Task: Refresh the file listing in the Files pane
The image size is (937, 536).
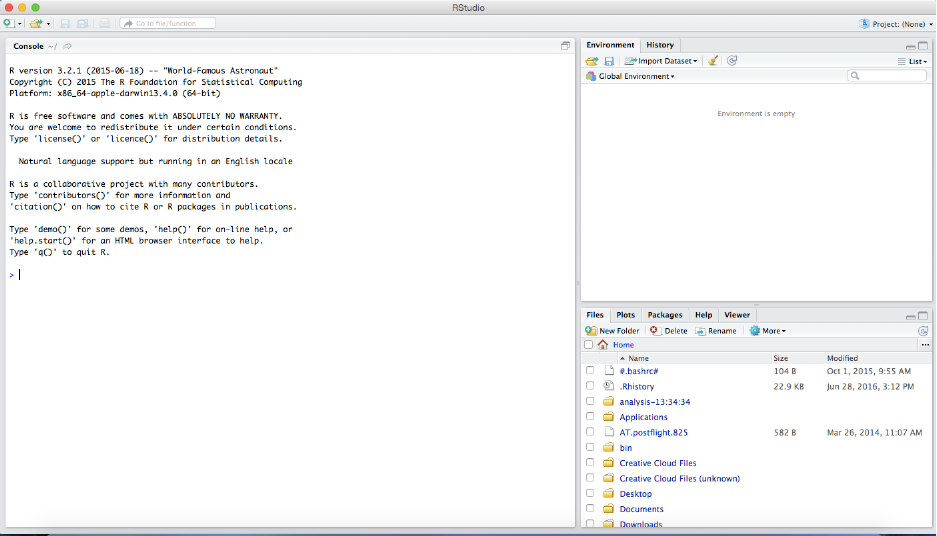Action: [923, 331]
